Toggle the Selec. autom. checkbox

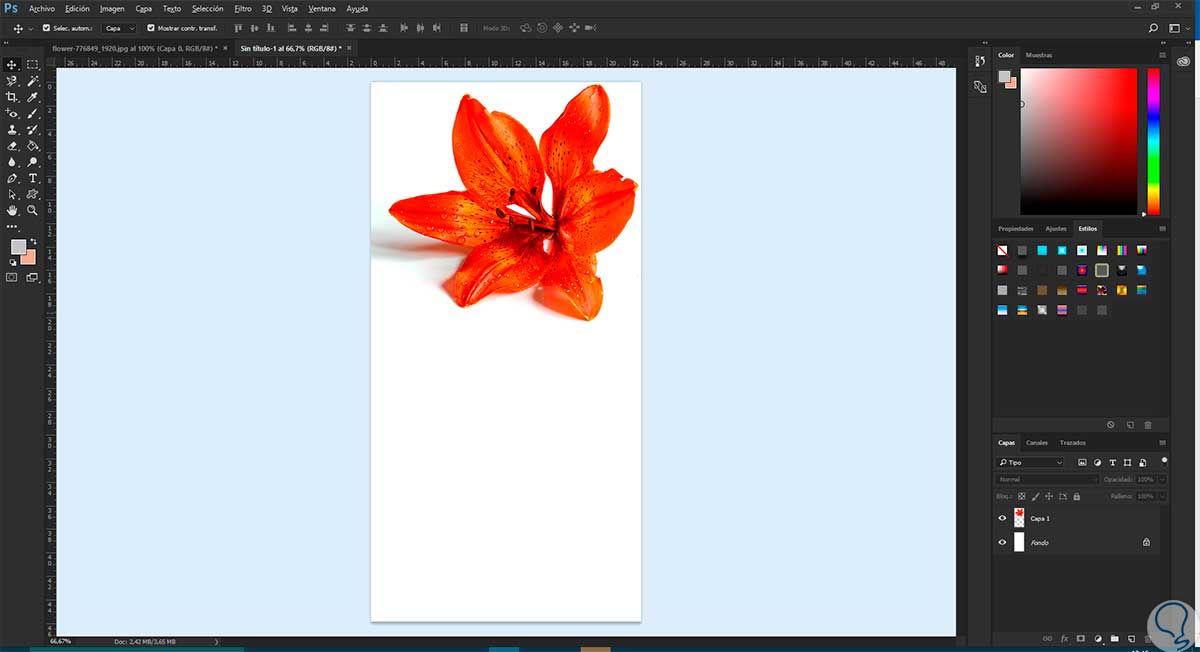pos(46,28)
